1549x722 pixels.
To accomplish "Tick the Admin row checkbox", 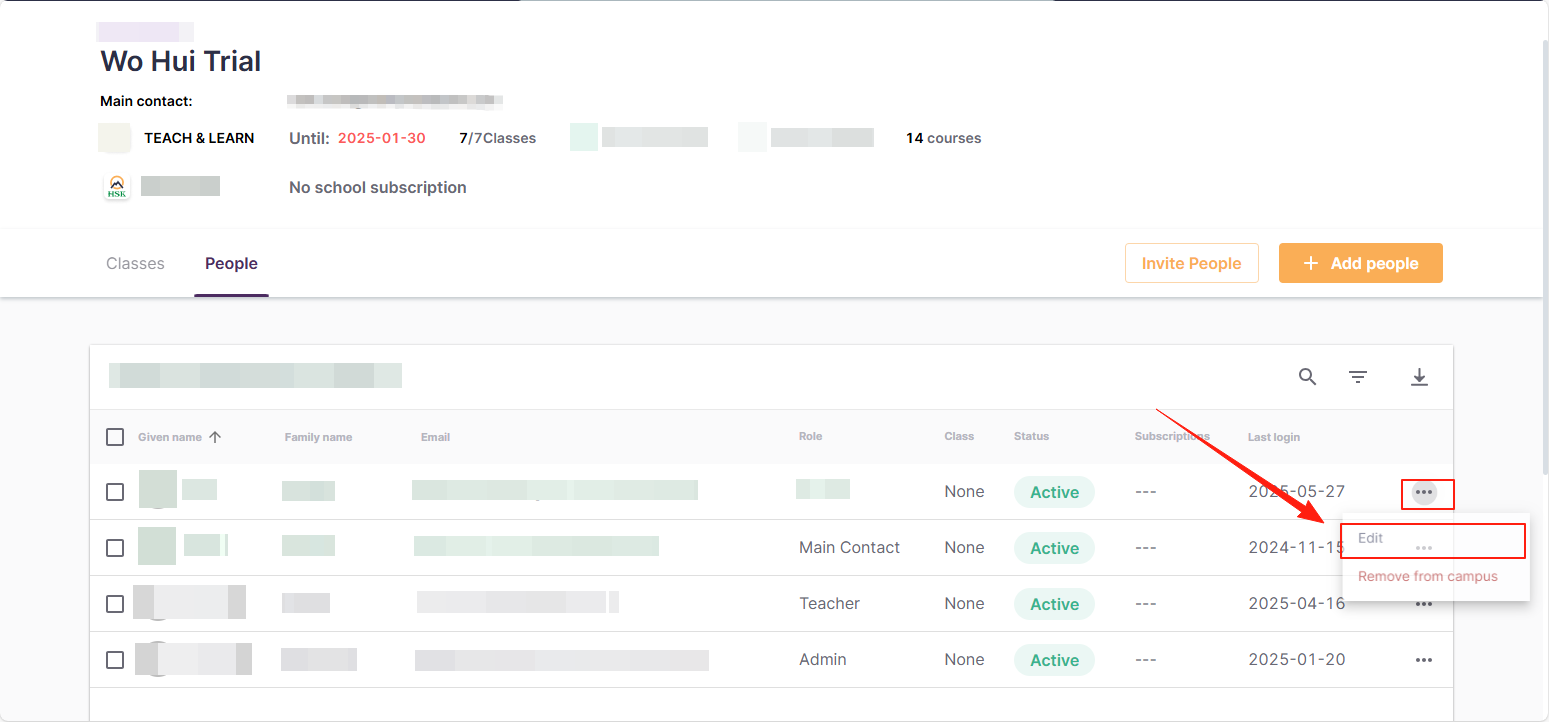I will click(x=115, y=660).
